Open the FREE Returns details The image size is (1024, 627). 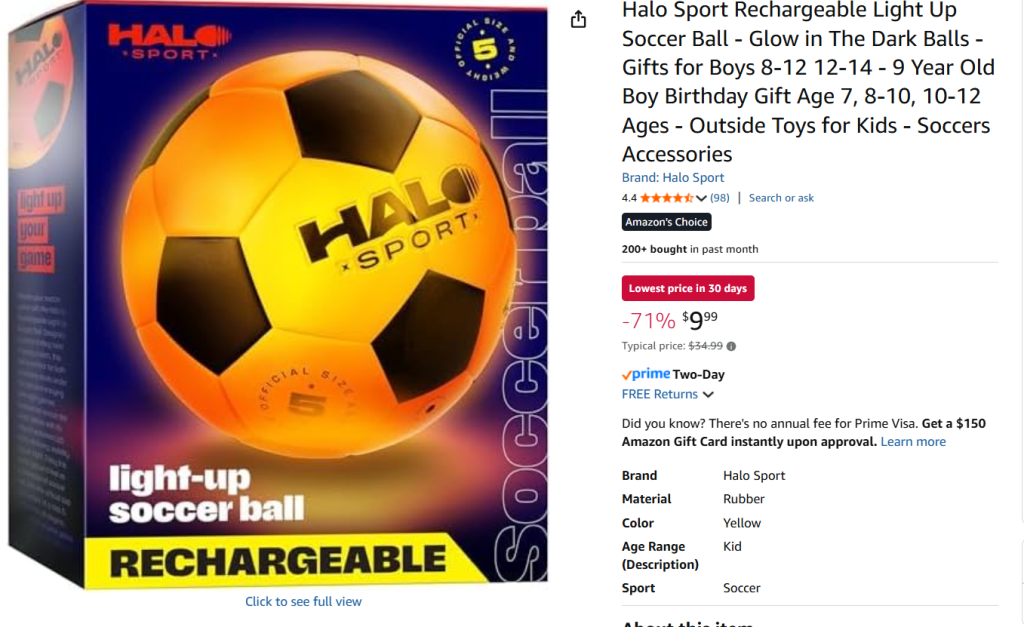coord(660,394)
